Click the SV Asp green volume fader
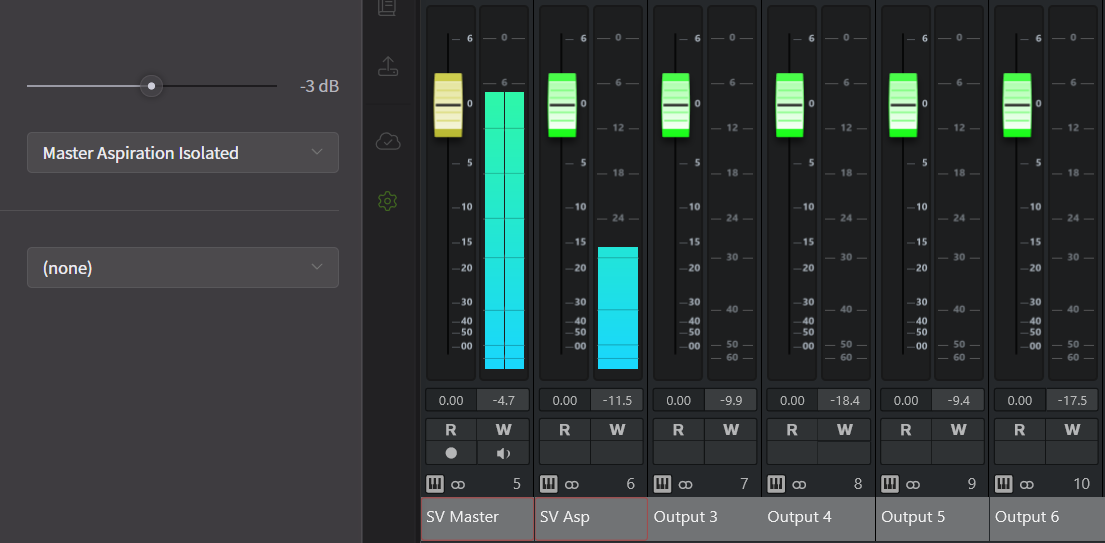 tap(562, 105)
